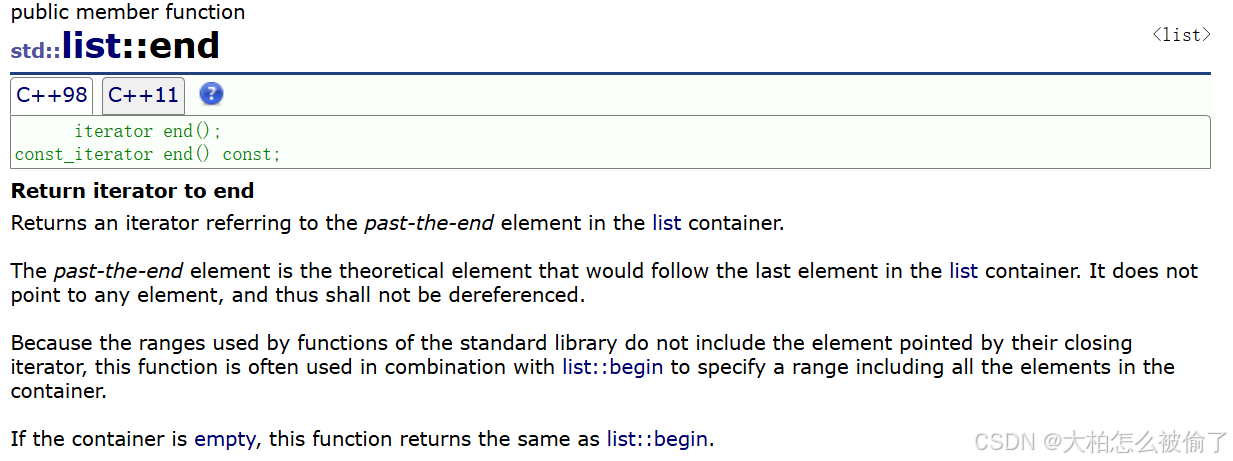This screenshot has width=1233, height=461.
Task: Click 'std::' prefix in the page title
Action: click(36, 51)
